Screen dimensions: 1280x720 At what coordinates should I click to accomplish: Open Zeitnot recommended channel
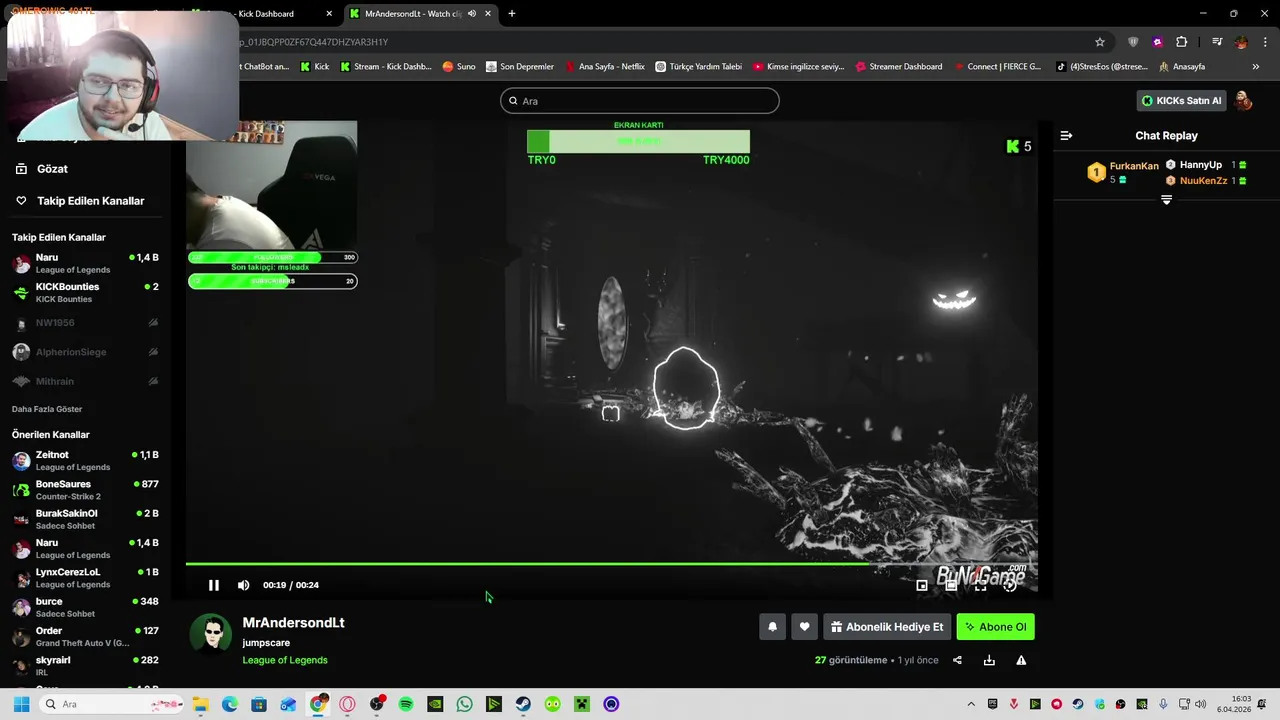click(x=85, y=460)
